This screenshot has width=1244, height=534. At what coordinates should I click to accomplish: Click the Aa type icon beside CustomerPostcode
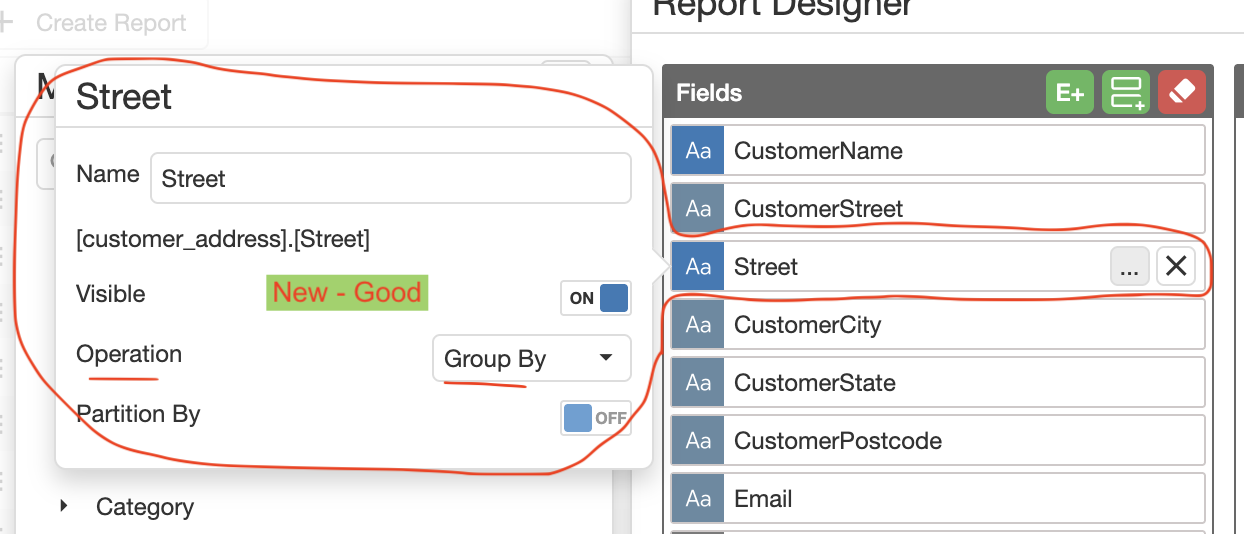tap(698, 441)
